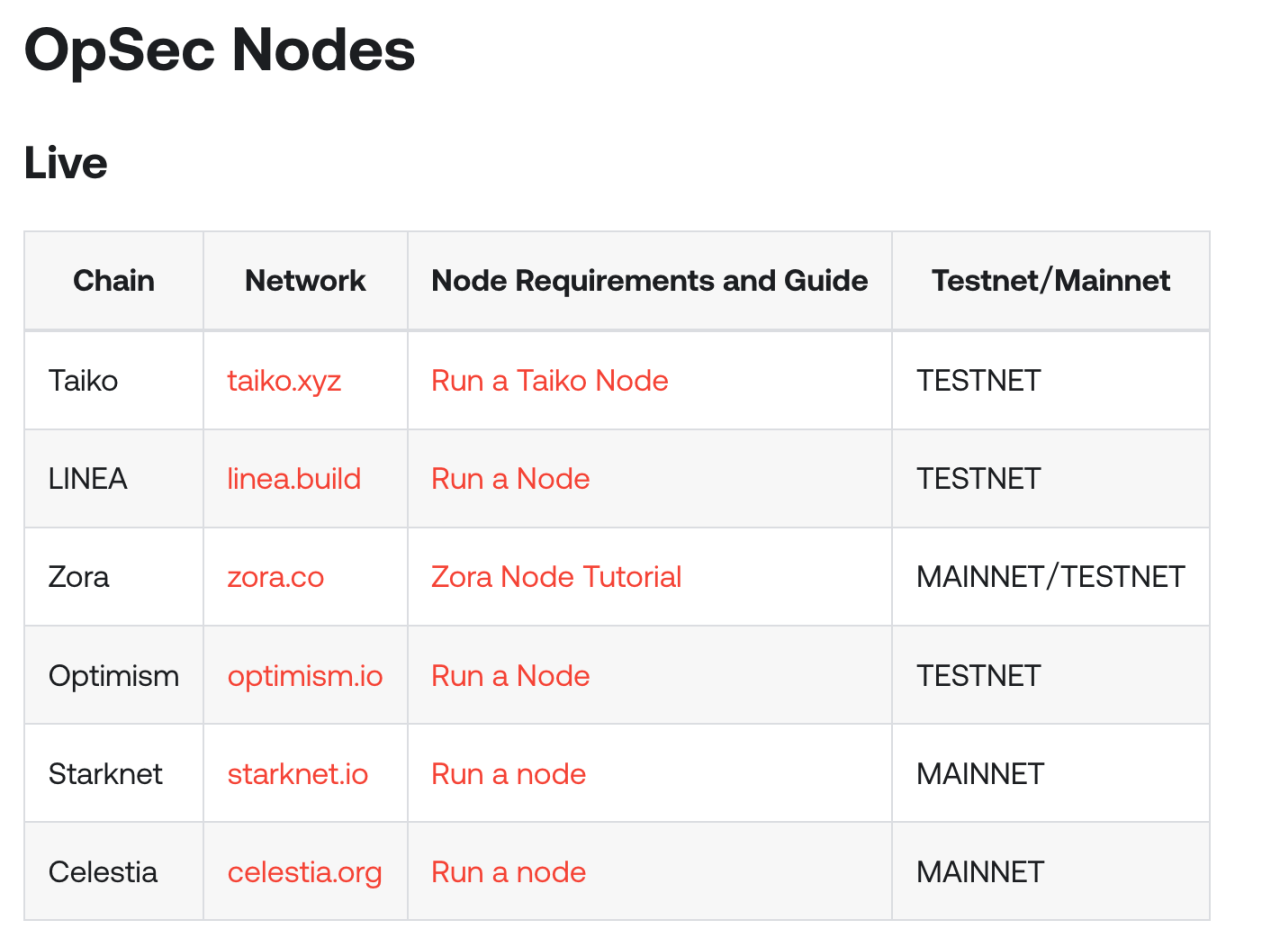Open the Zora Node Tutorial link
The image size is (1271, 938).
point(556,577)
